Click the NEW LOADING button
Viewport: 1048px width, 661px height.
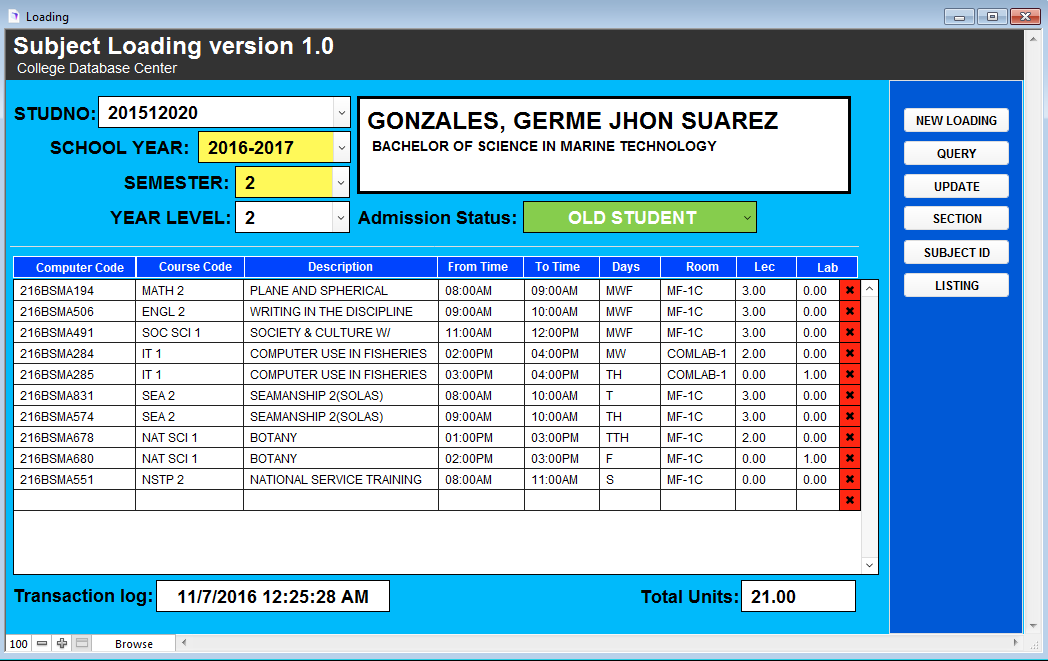[956, 120]
